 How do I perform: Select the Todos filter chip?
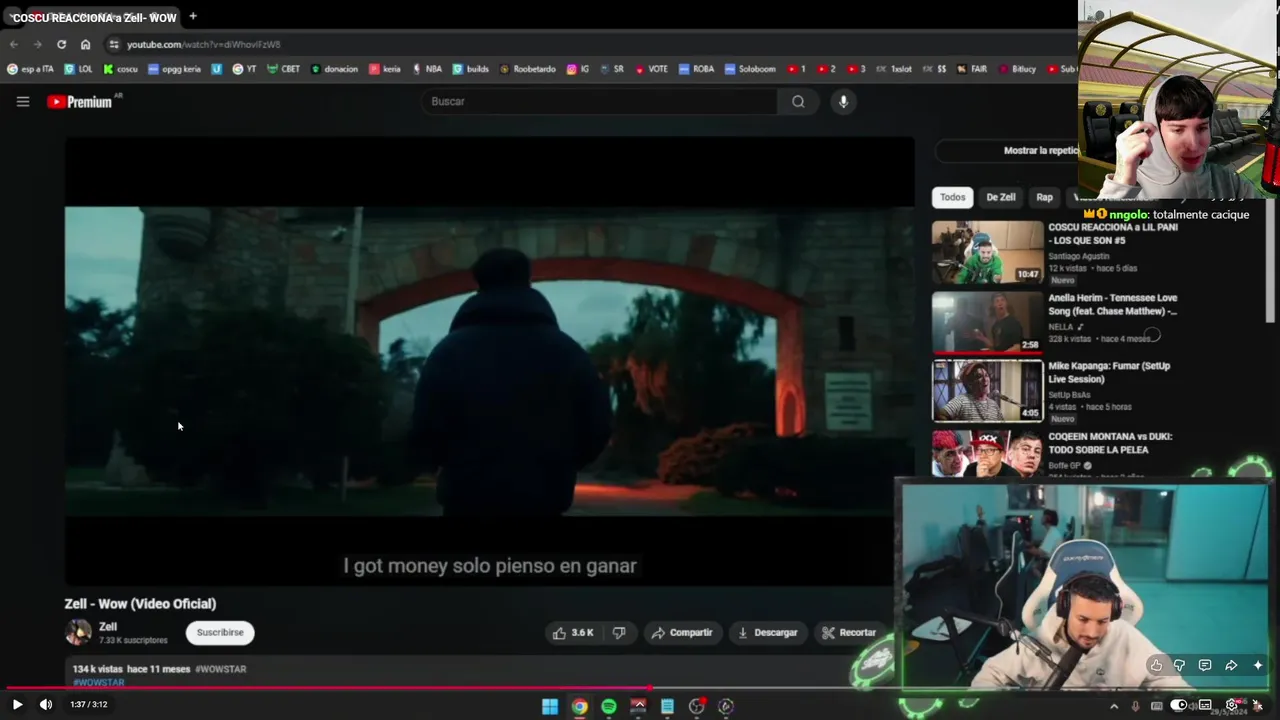point(952,197)
